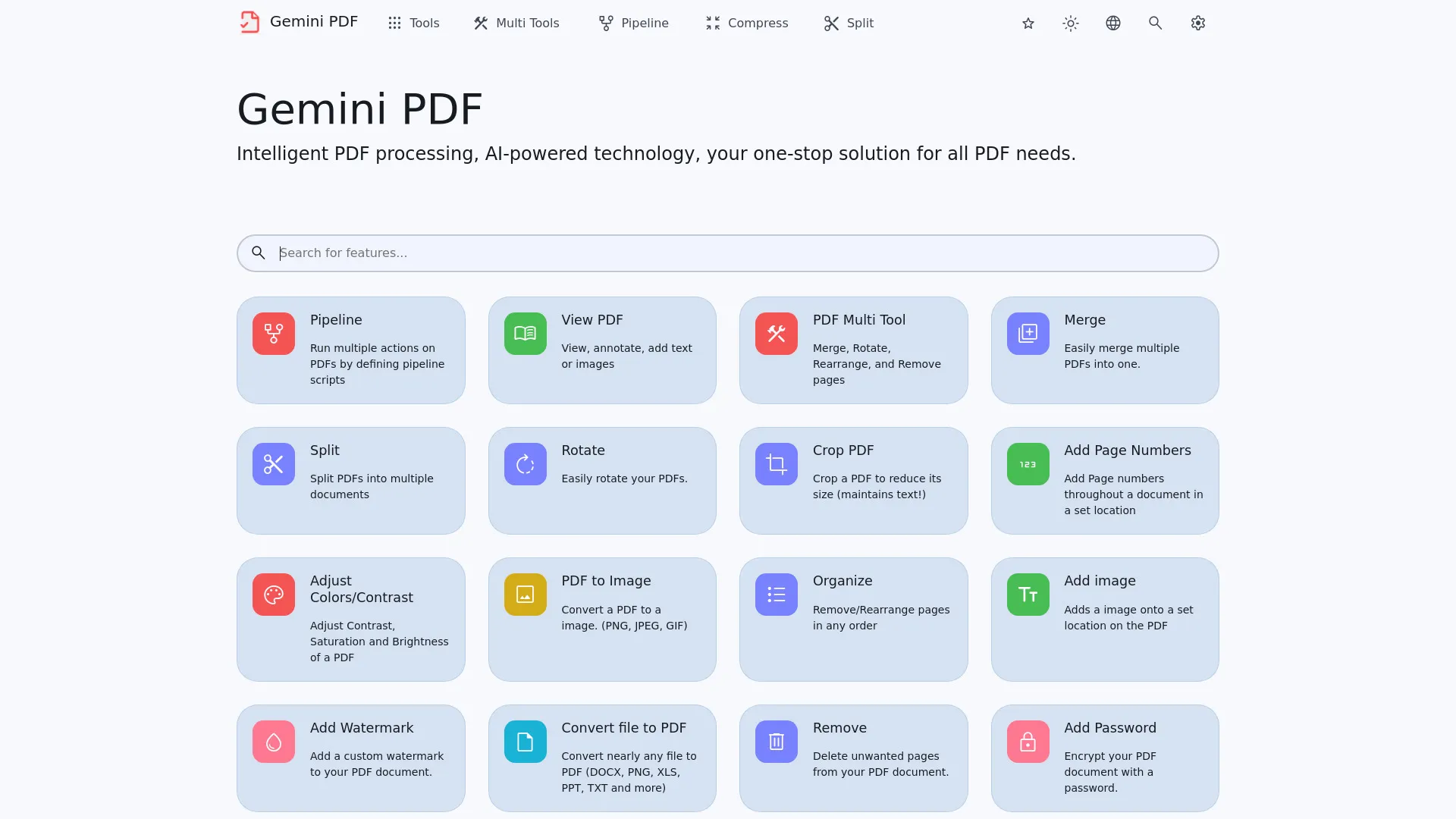
Task: Open the Crop PDF icon
Action: (775, 463)
